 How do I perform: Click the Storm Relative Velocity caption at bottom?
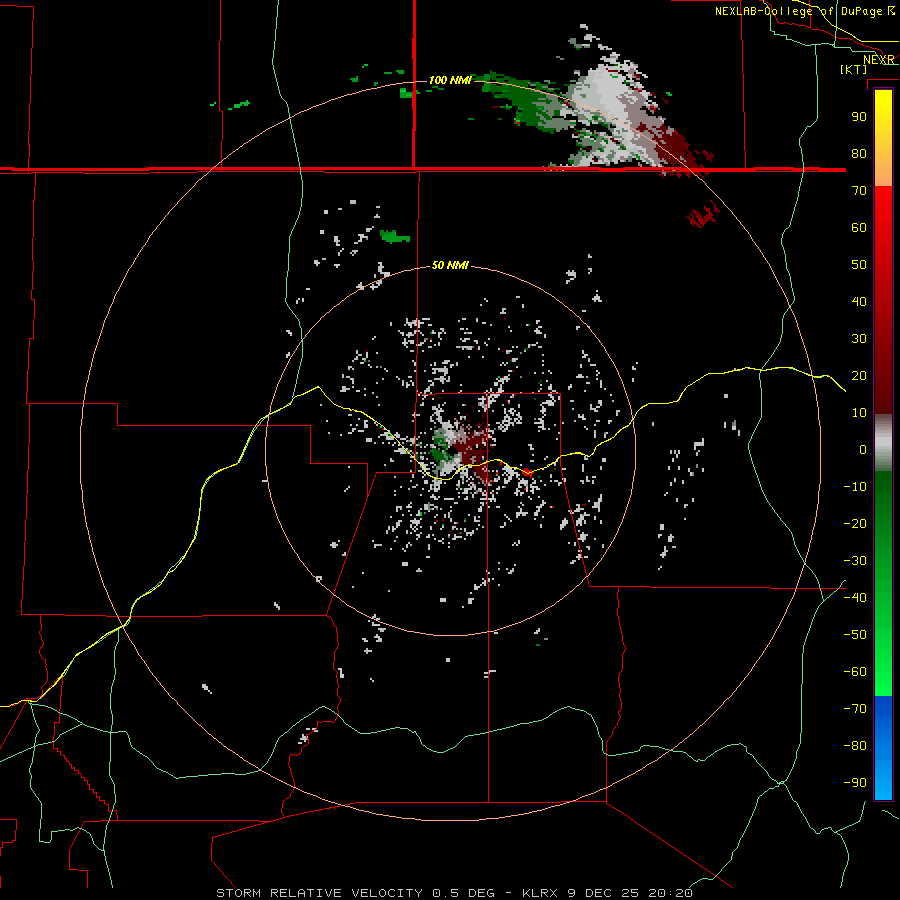454,893
